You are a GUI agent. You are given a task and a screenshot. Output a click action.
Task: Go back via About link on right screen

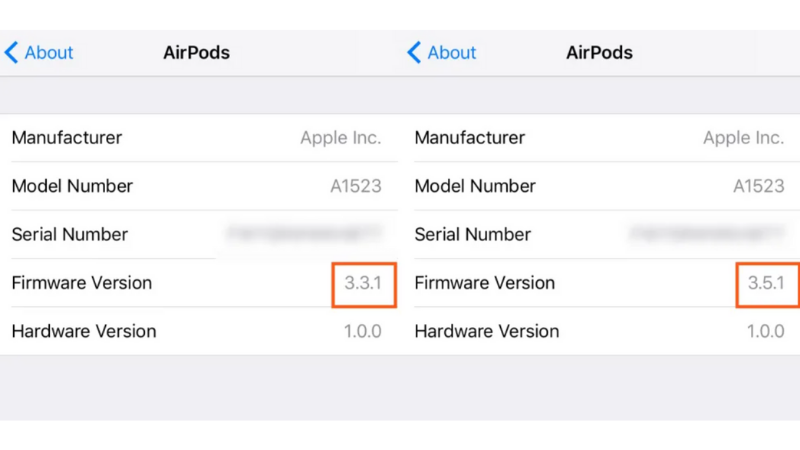pos(452,53)
